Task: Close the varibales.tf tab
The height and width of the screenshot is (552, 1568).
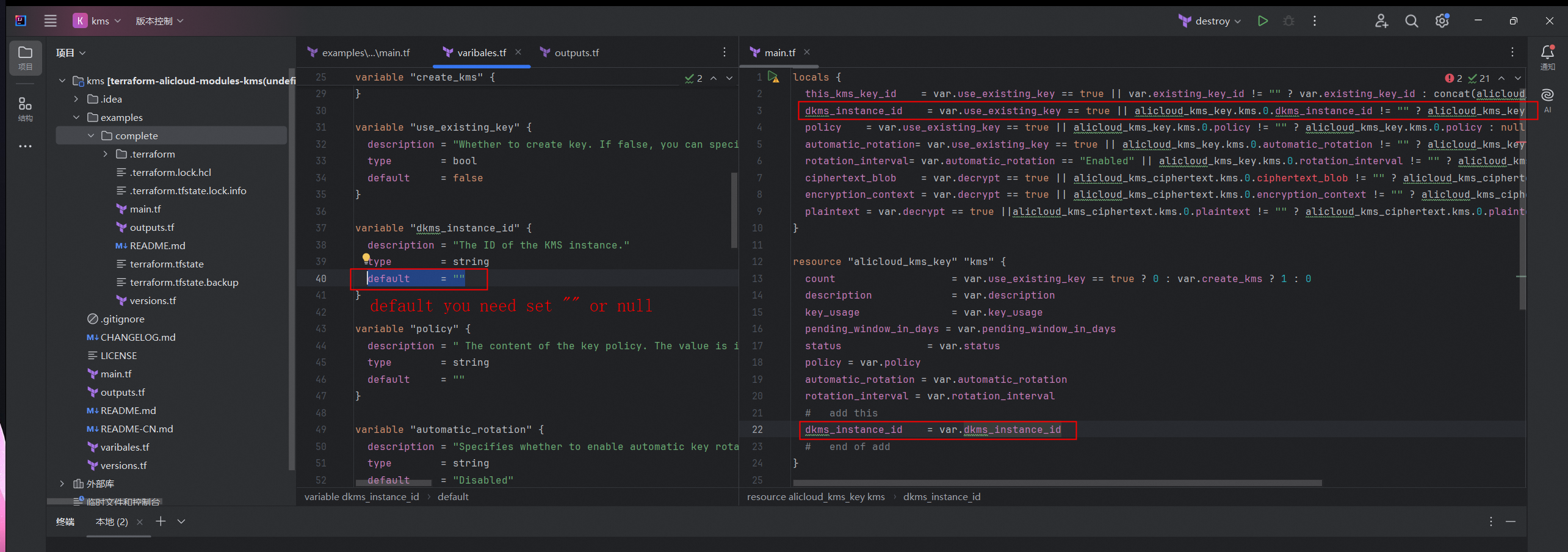Action: tap(518, 52)
